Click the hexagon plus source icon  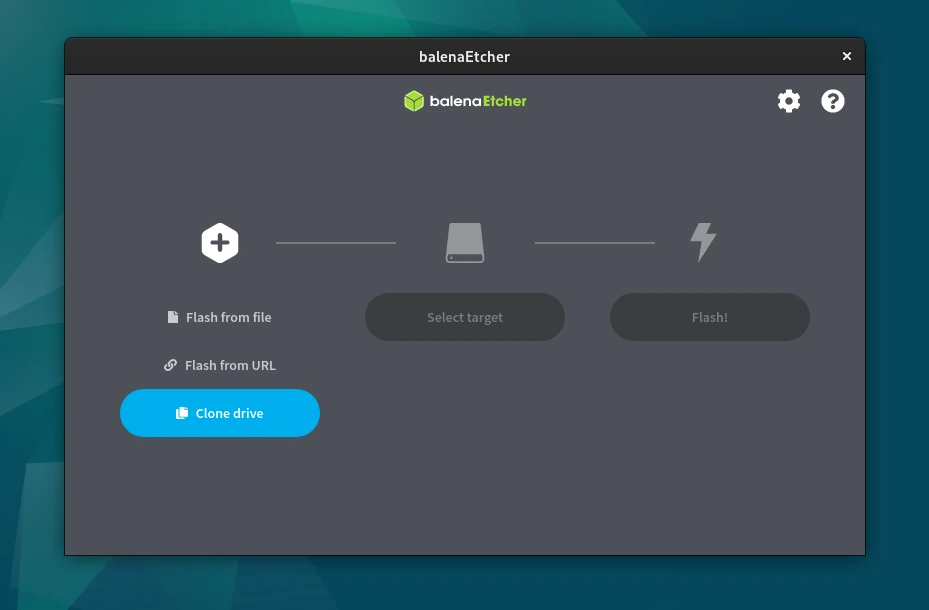click(x=220, y=243)
